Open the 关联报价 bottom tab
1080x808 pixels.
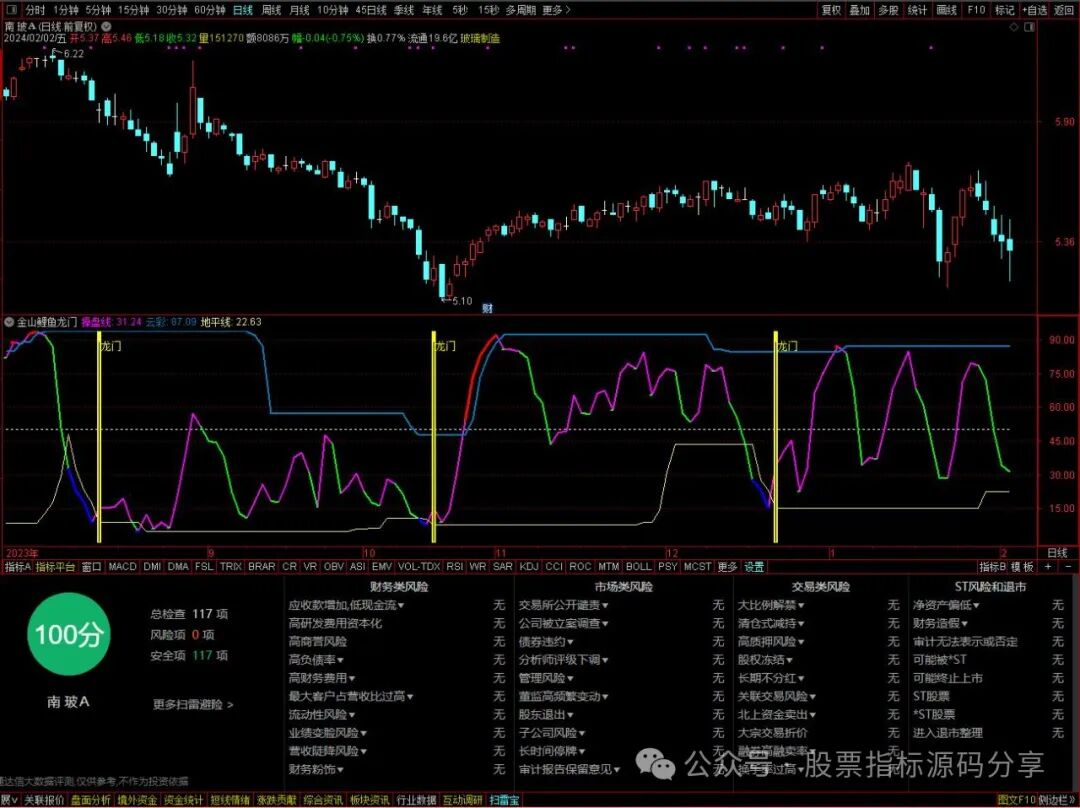click(44, 800)
